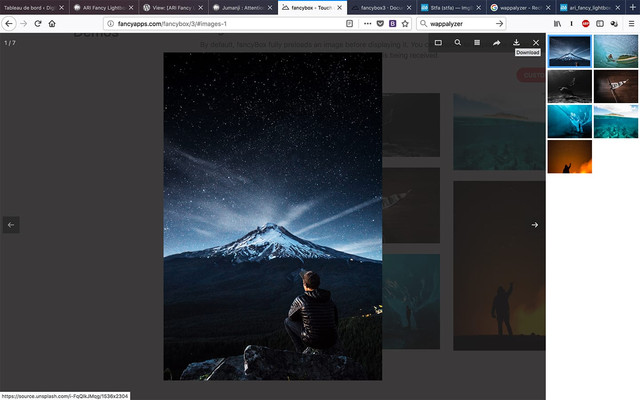The width and height of the screenshot is (640, 400).
Task: Close the wappalyzer tab
Action: tap(548, 7)
